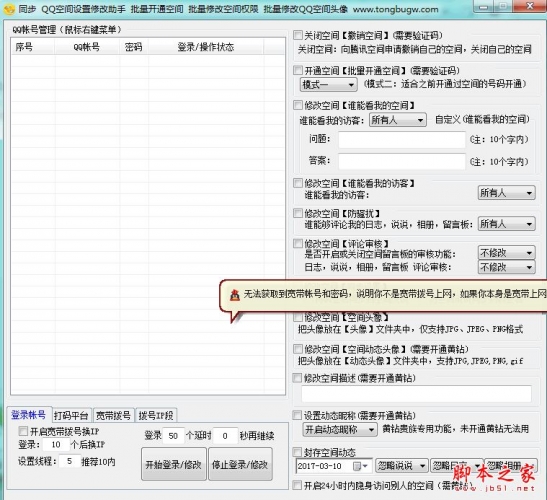The height and width of the screenshot is (500, 547).
Task: Click 序号 column header
Action: [33, 47]
